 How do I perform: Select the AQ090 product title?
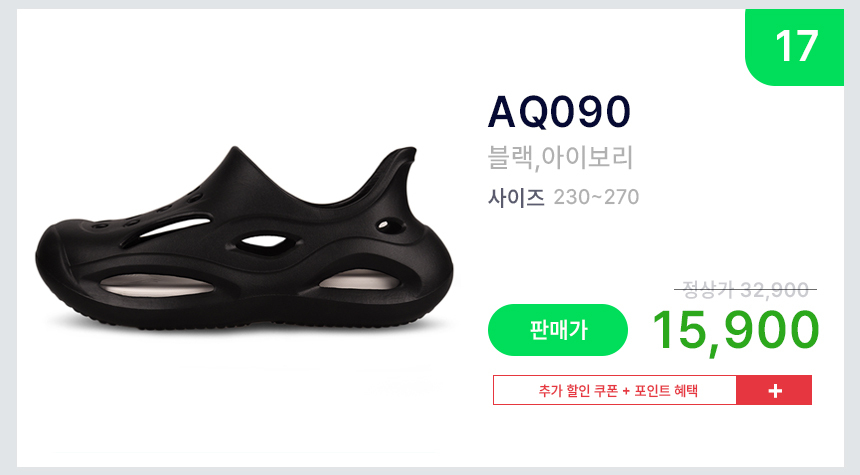[x=559, y=112]
